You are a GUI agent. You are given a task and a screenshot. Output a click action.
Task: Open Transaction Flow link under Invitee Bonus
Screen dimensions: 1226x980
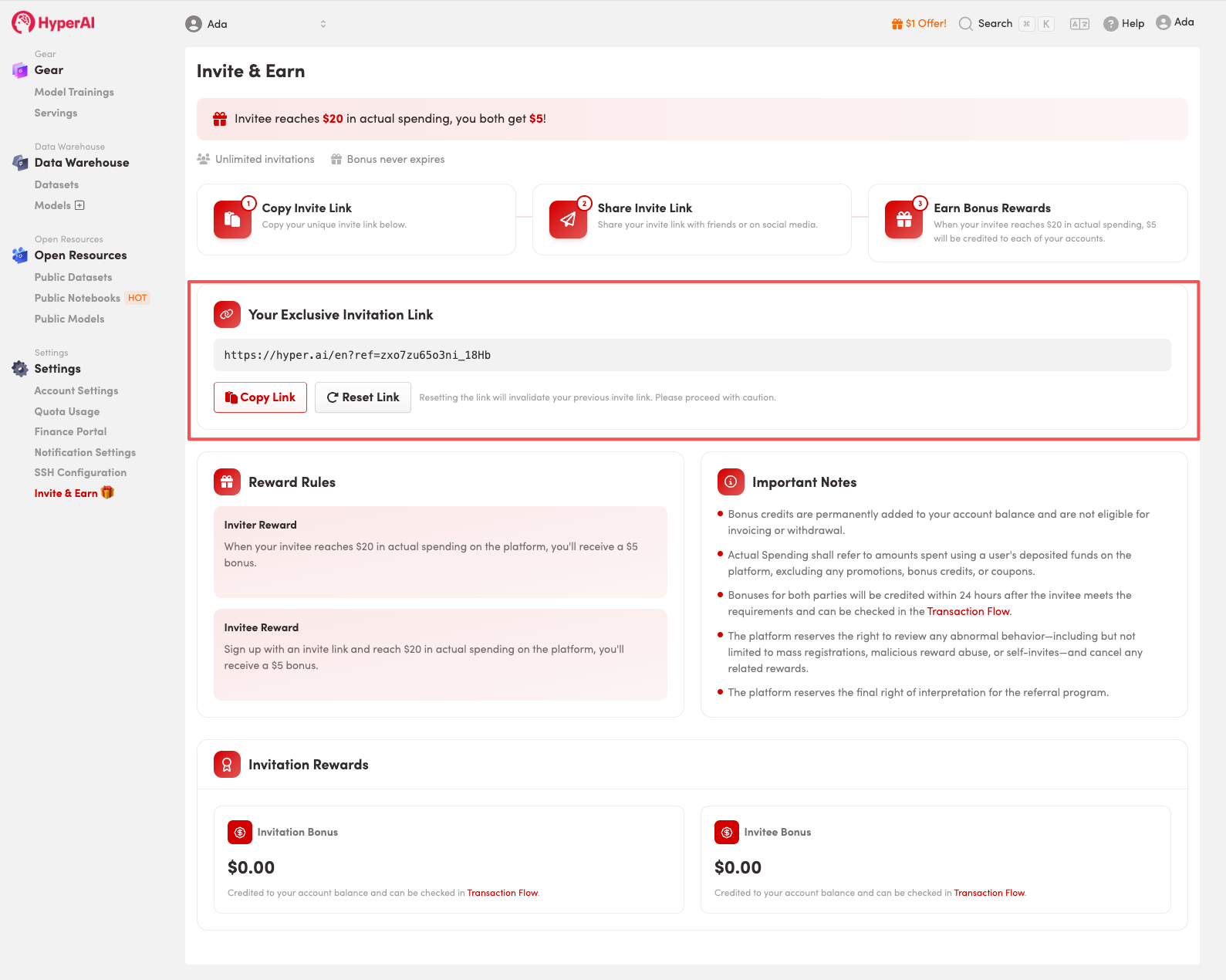989,893
